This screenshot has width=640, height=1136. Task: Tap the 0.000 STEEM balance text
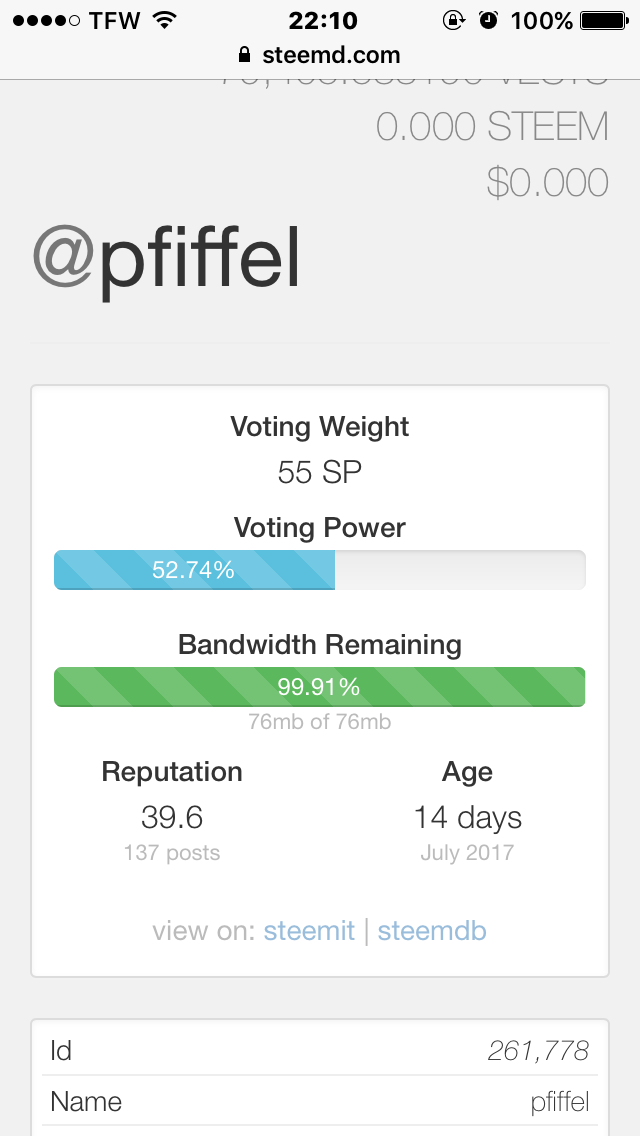click(x=492, y=128)
